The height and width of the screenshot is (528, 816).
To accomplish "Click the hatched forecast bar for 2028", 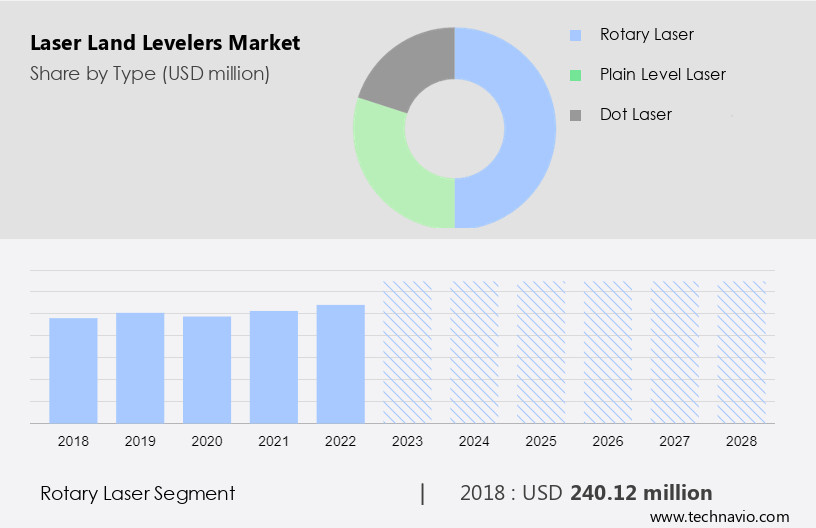I will coord(742,352).
